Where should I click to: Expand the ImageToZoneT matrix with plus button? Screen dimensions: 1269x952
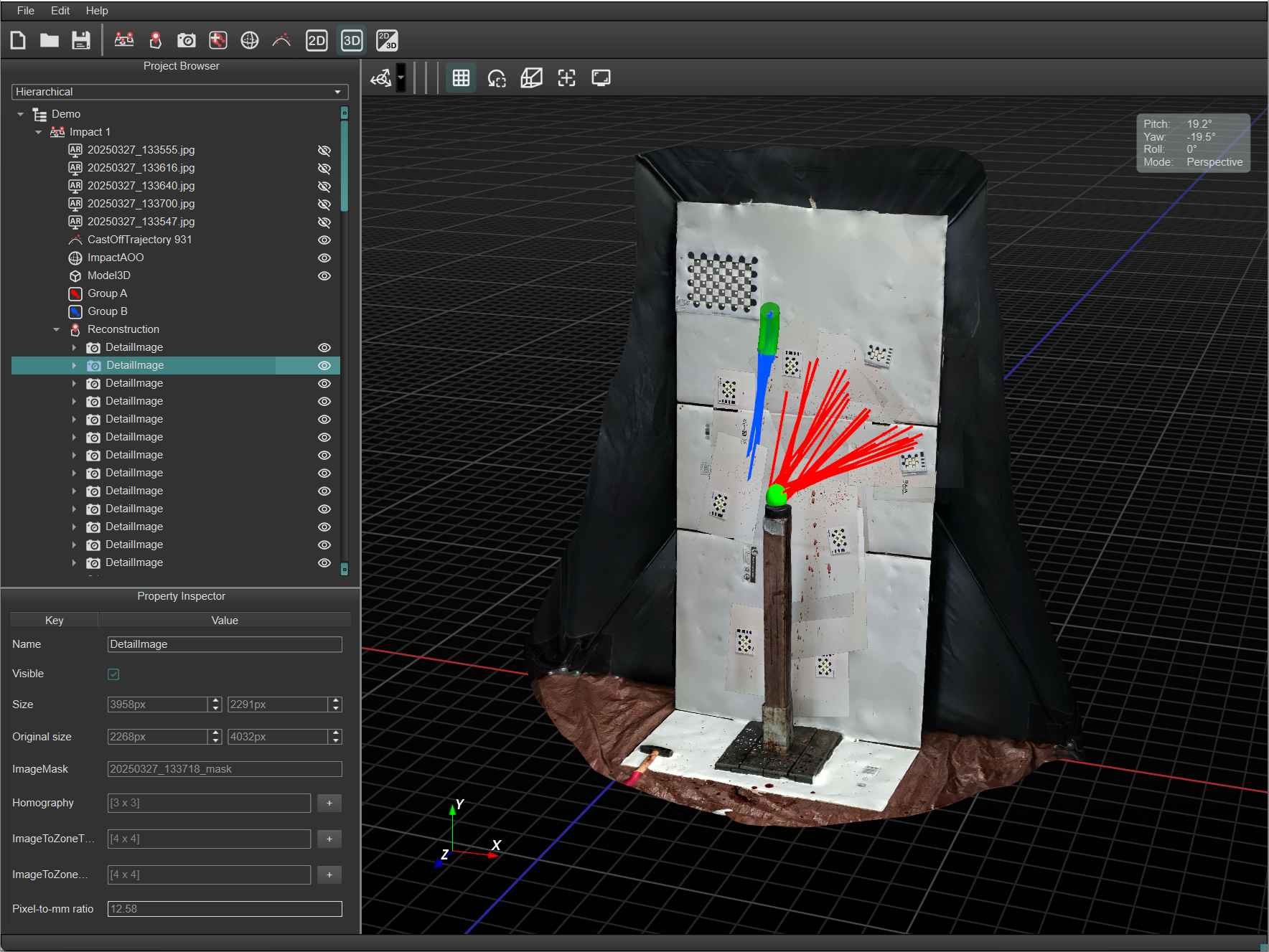329,839
